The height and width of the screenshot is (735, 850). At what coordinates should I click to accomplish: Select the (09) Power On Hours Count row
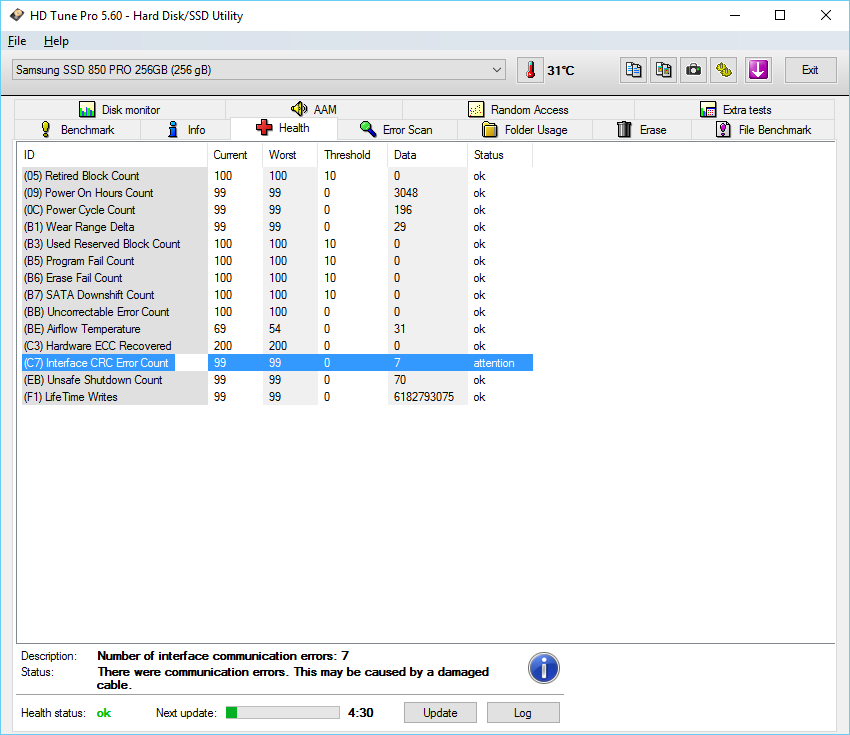[x=277, y=193]
